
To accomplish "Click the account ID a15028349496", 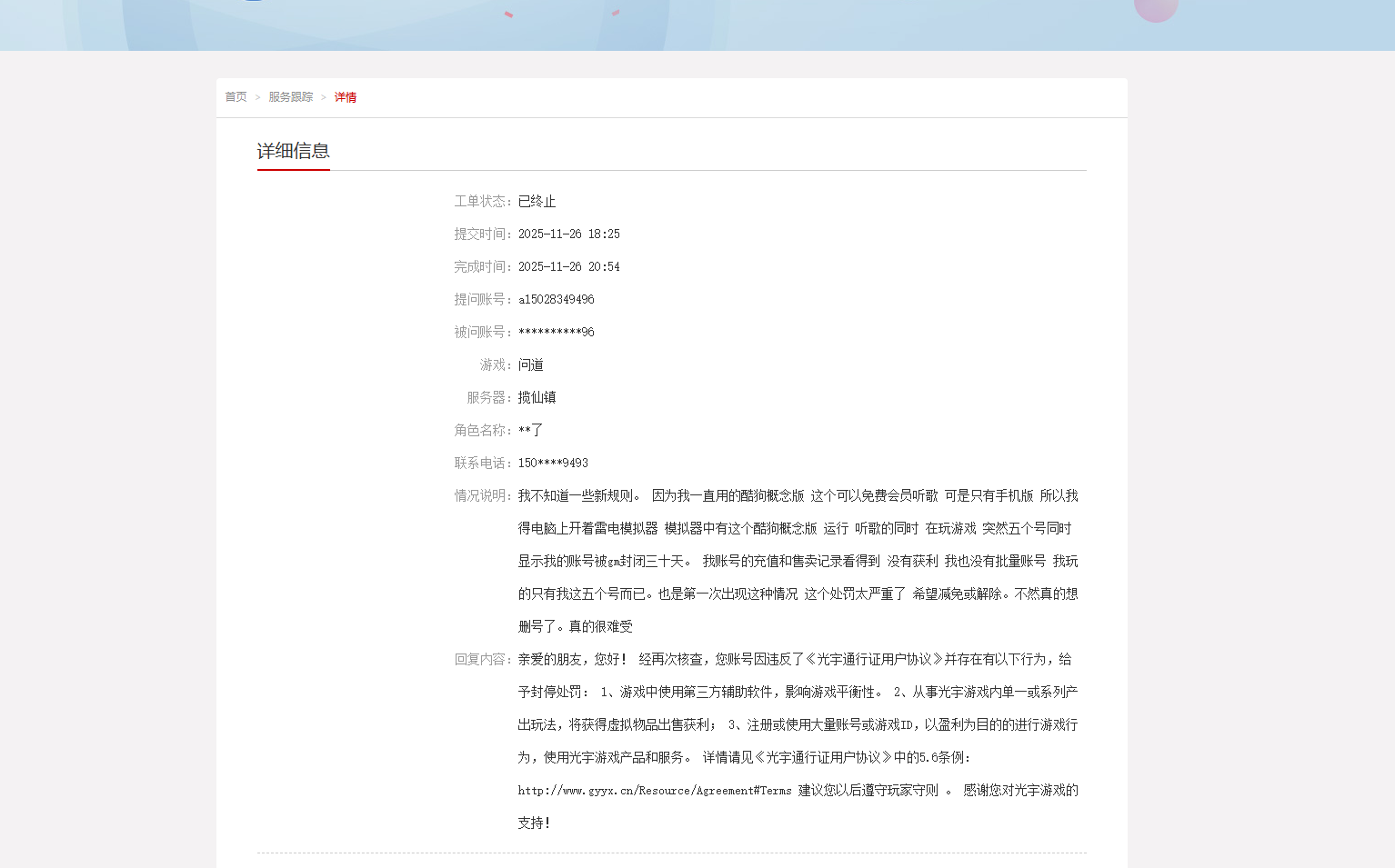I will click(556, 300).
